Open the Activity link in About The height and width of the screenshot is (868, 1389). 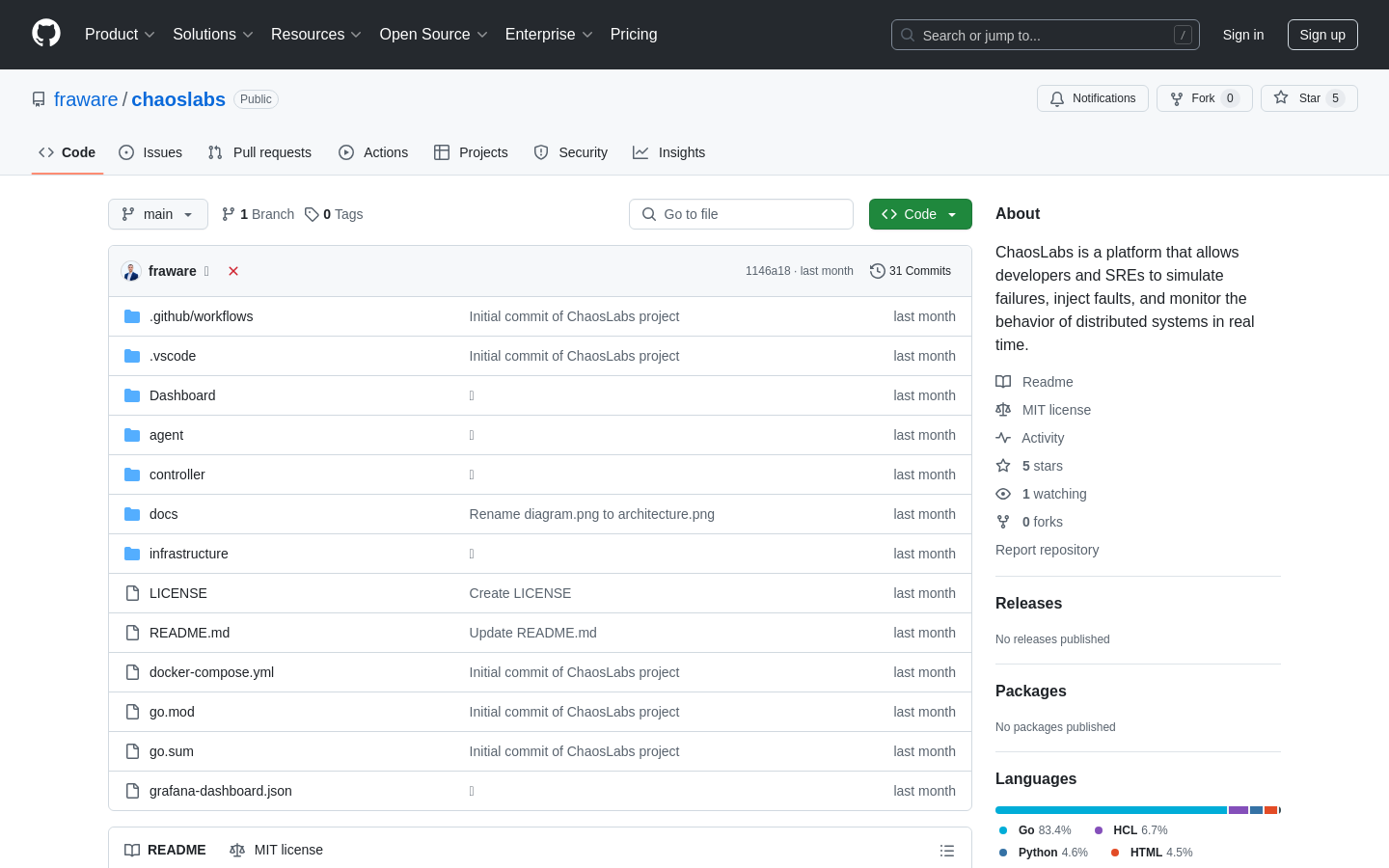[1030, 438]
